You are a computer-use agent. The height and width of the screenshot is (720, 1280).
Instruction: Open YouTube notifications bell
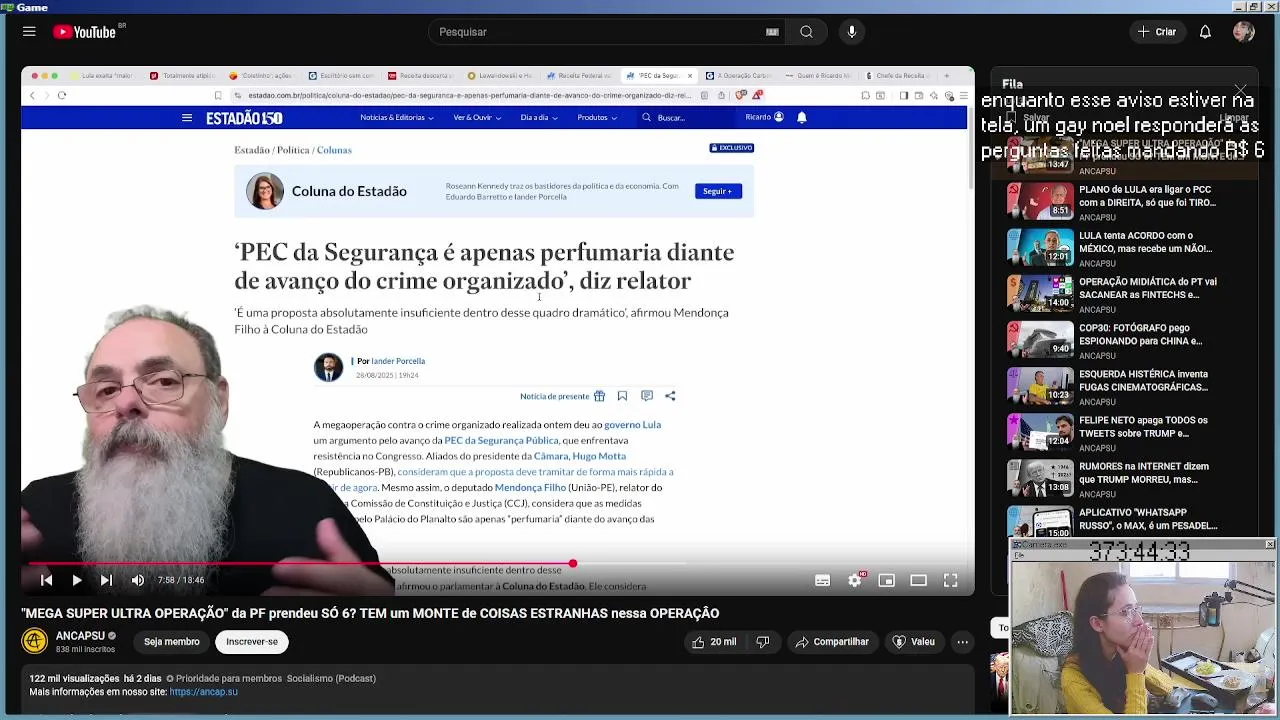[x=1205, y=32]
